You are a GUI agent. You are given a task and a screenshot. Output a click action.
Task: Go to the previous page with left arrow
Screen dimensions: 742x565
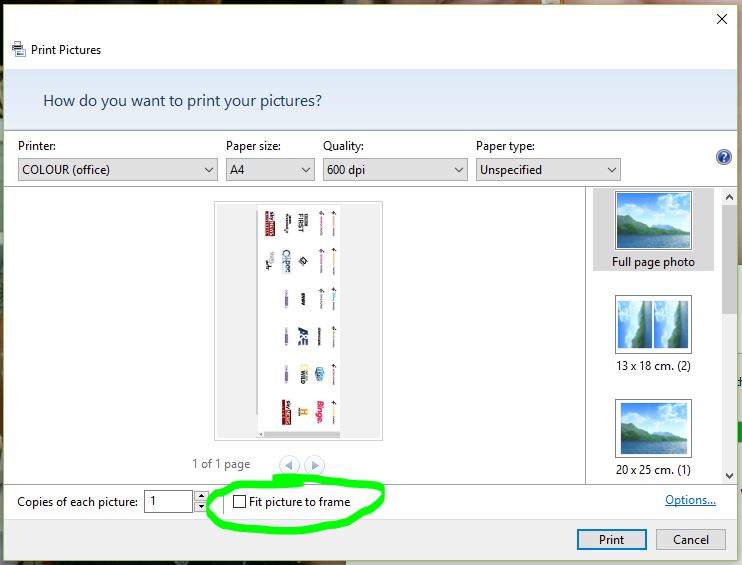tap(289, 465)
